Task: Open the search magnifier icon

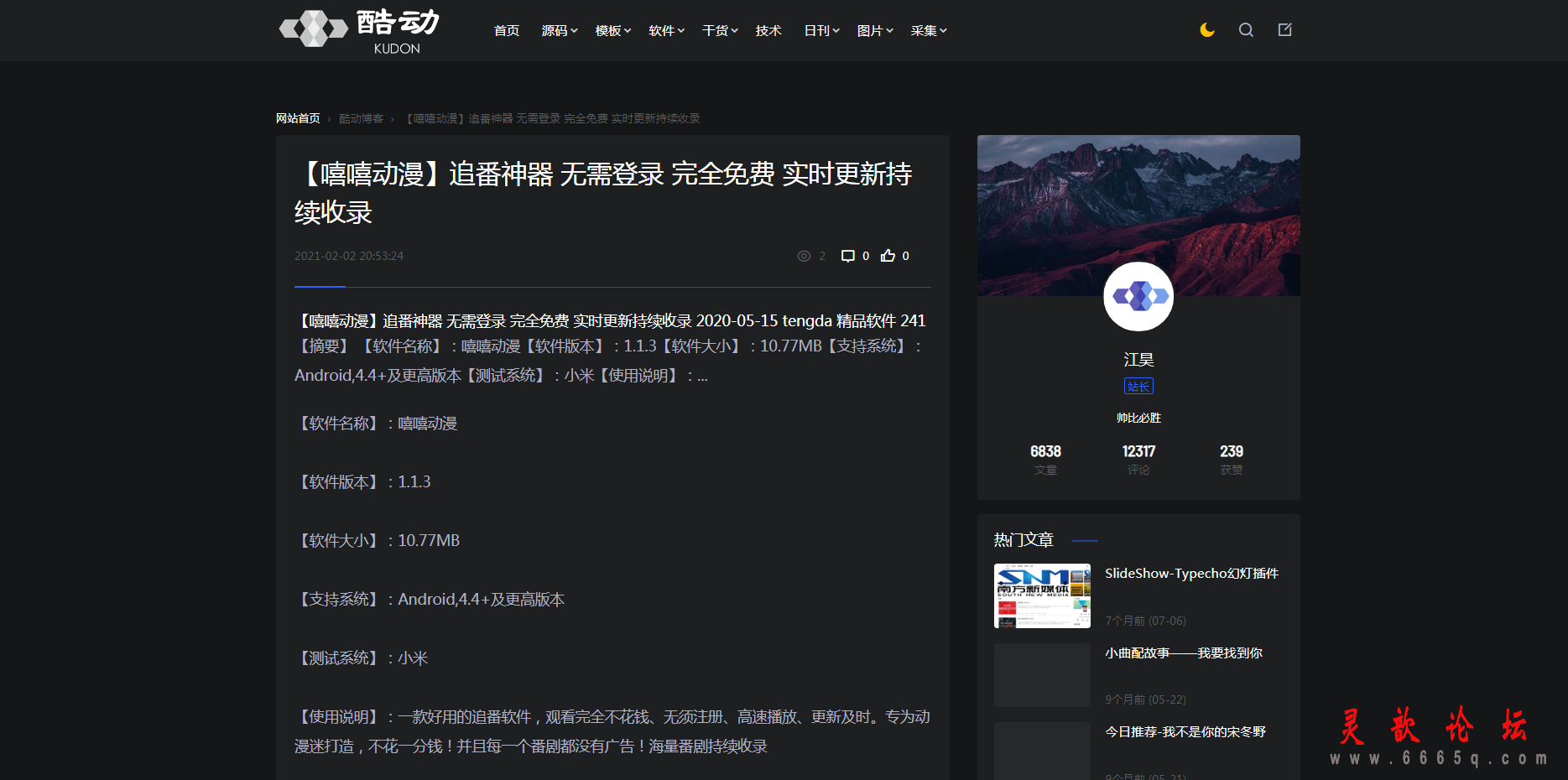Action: [1246, 30]
